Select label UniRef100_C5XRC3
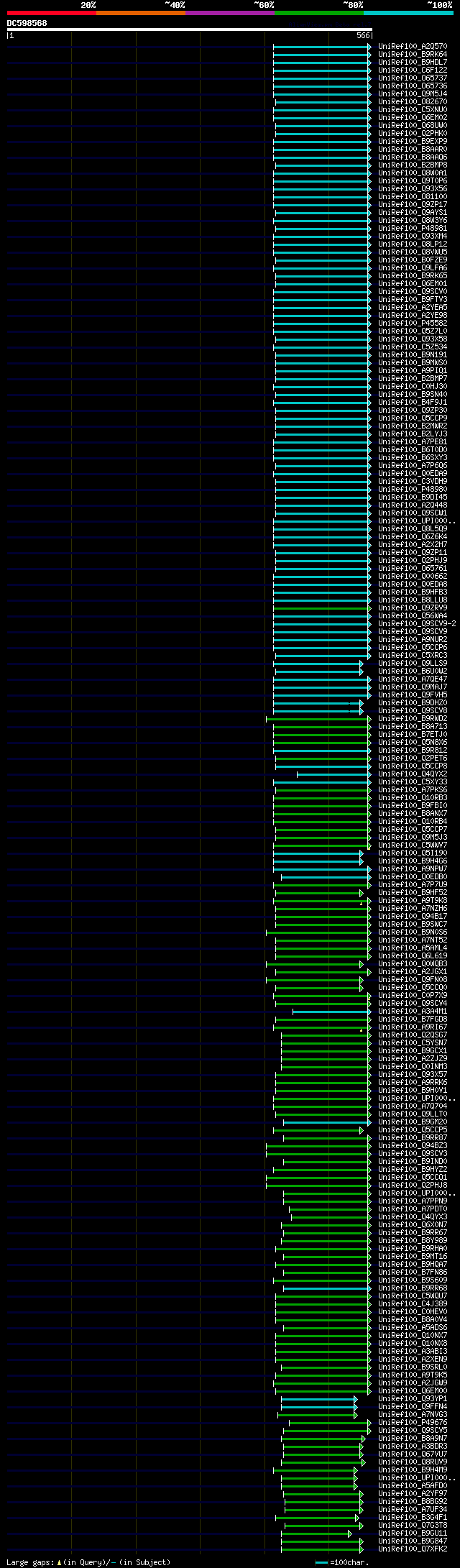 pos(413,656)
